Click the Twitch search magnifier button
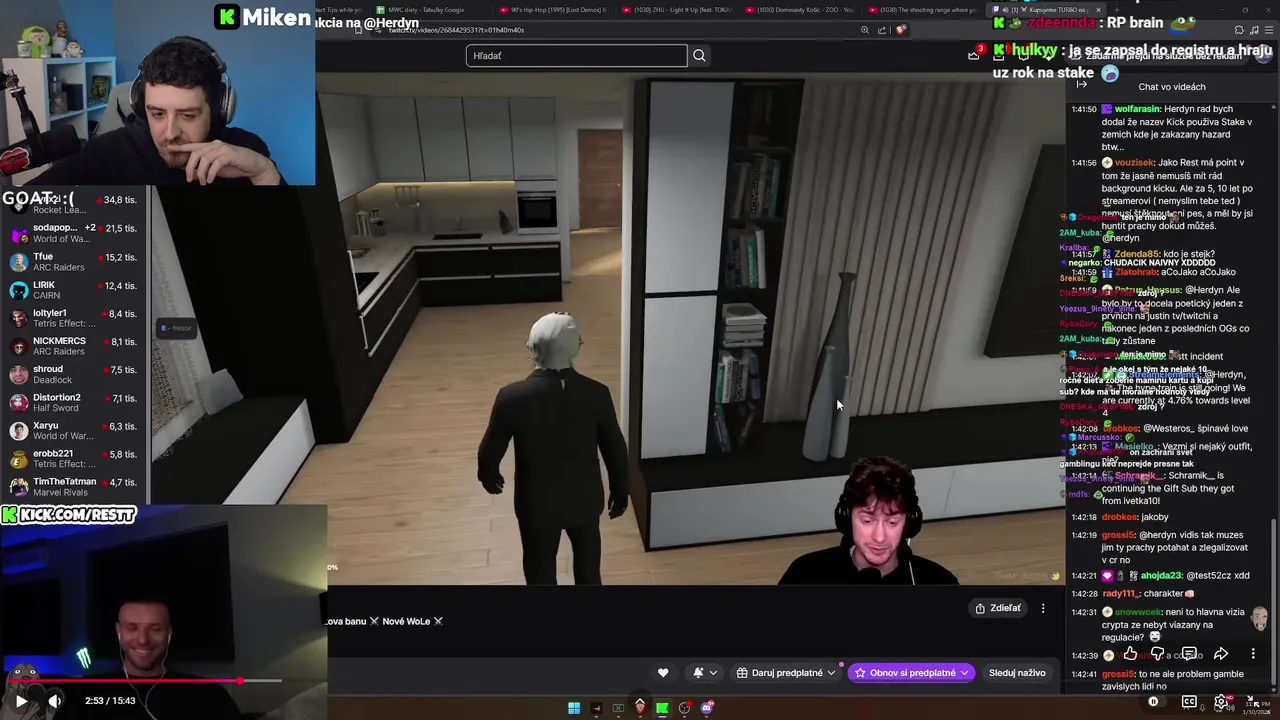This screenshot has height=720, width=1280. tap(699, 56)
